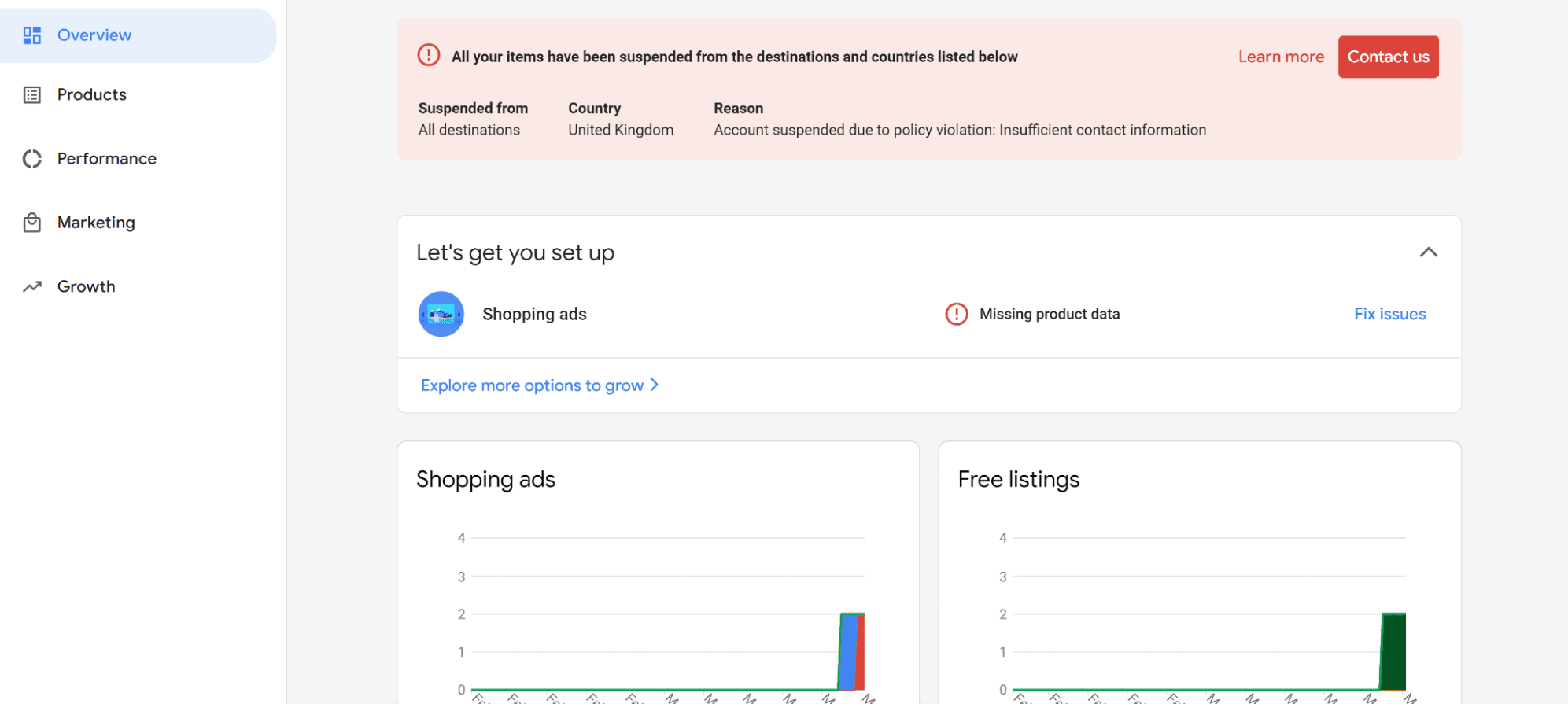
Task: Go to the Marketing section label
Action: pos(96,223)
